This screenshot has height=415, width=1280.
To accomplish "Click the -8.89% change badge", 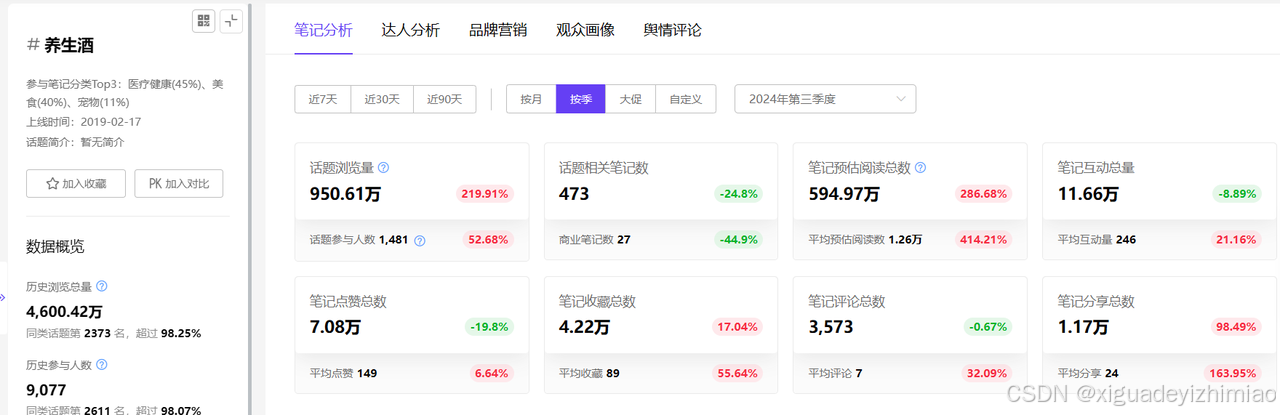I will click(x=1235, y=194).
